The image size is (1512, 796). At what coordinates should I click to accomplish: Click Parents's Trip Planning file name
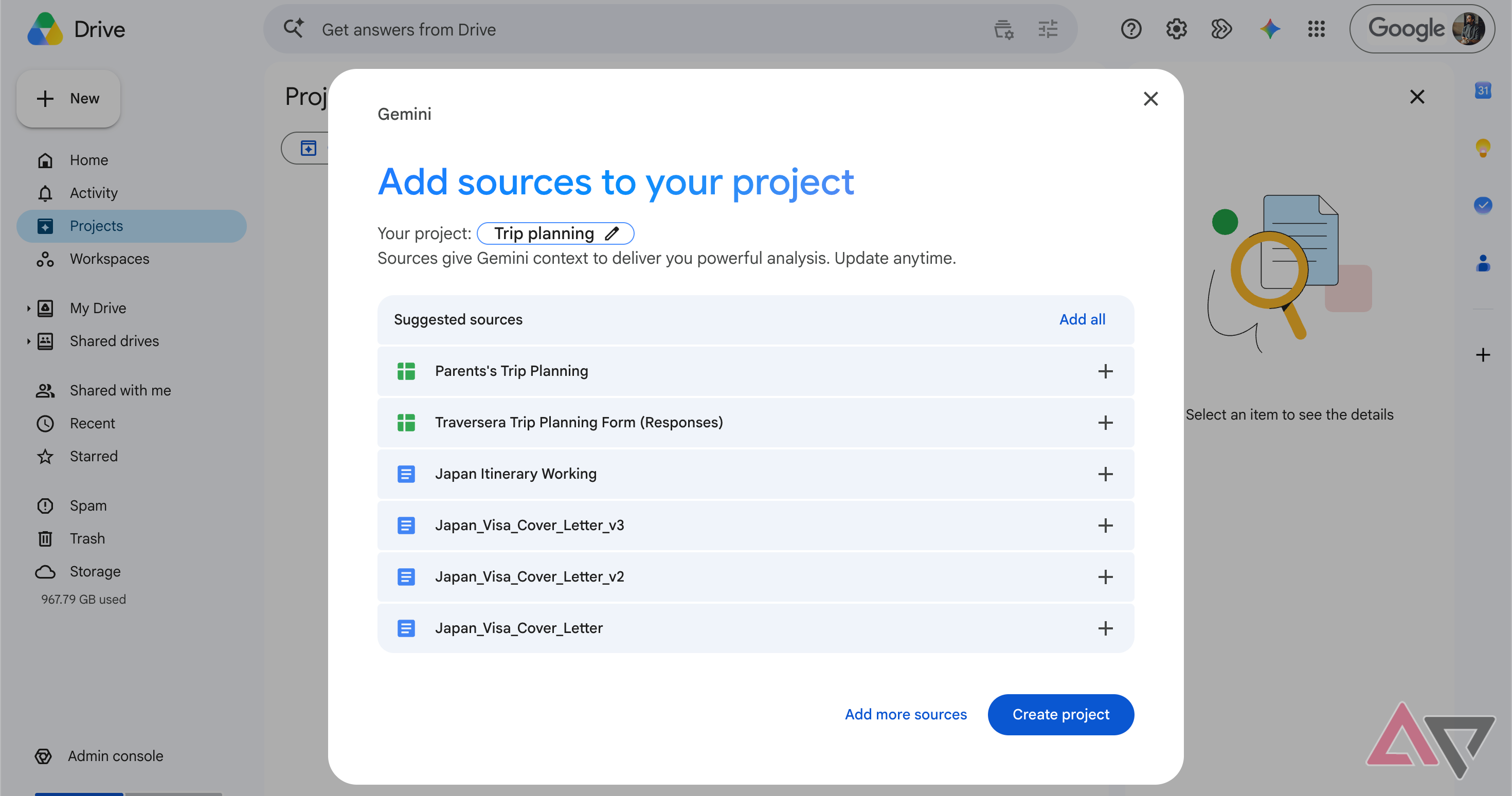pyautogui.click(x=511, y=371)
